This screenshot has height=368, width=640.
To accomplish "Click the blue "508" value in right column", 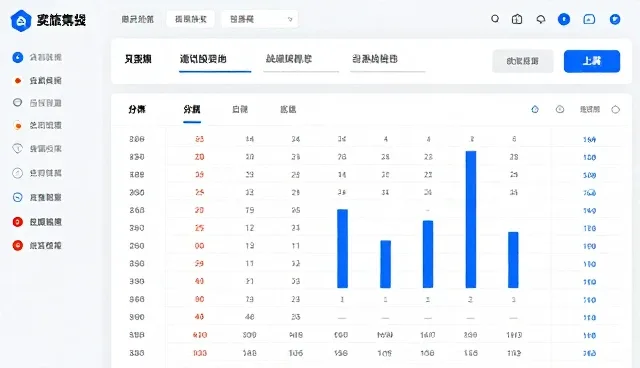I will click(x=589, y=175).
